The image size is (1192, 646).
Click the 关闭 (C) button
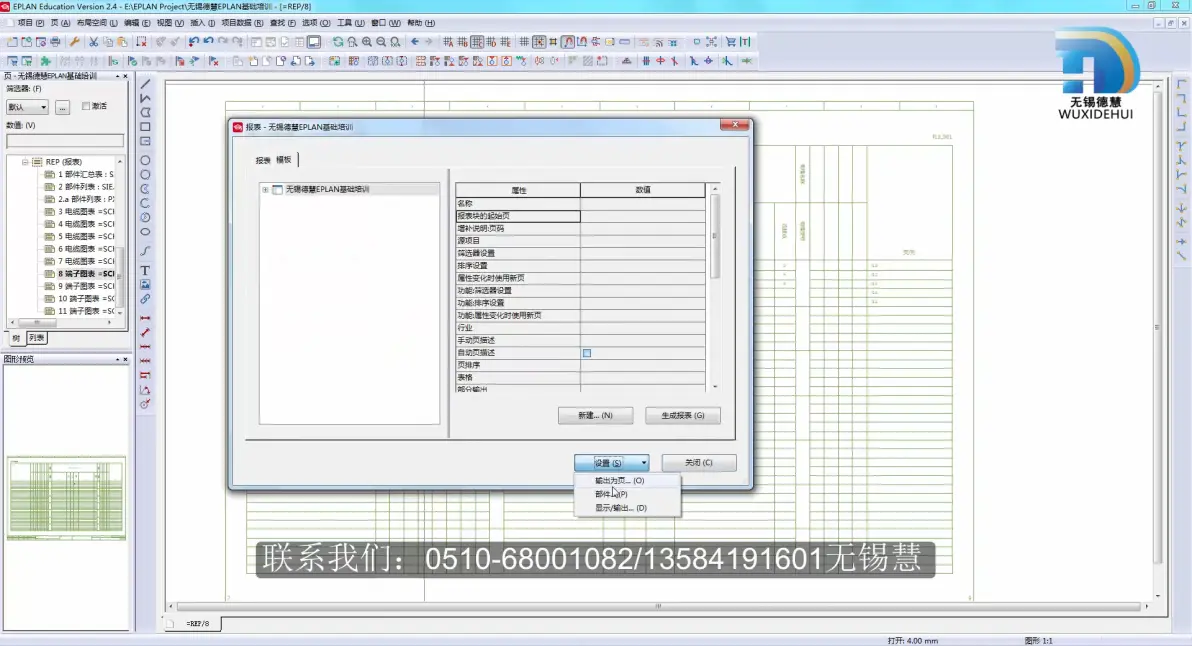tap(699, 463)
